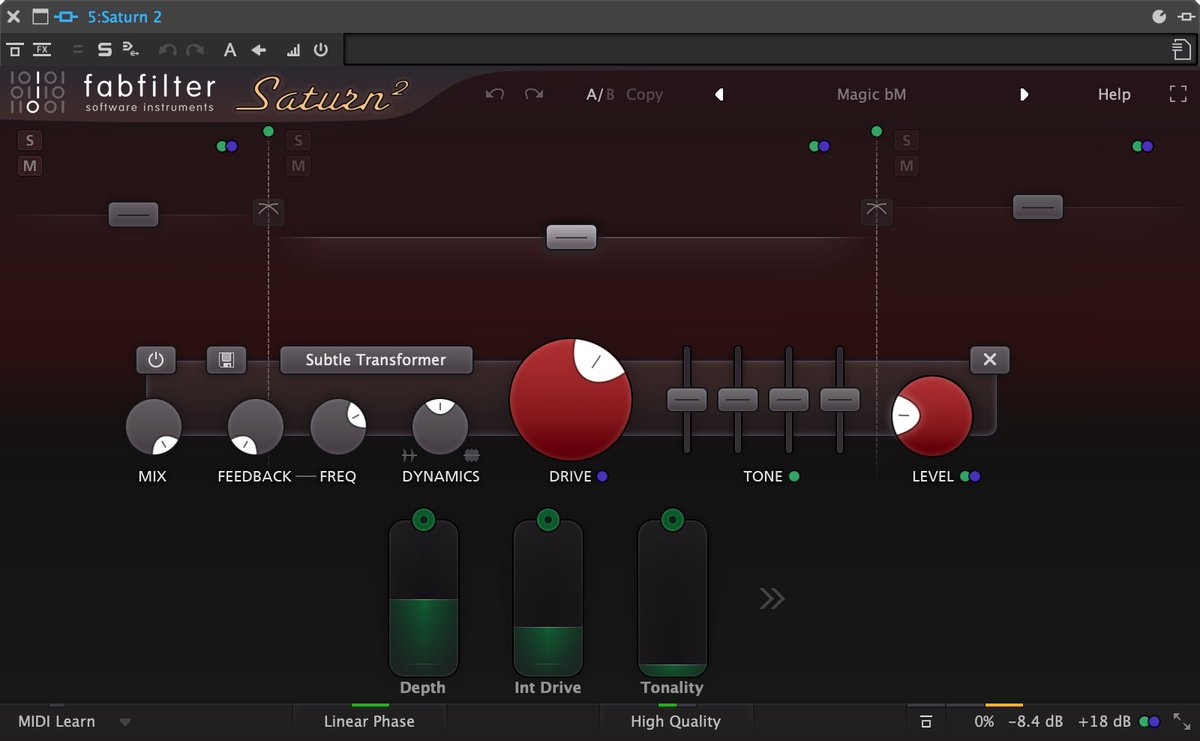The width and height of the screenshot is (1200, 741).
Task: Click the resize interface arrows icon
Action: pos(1182,721)
